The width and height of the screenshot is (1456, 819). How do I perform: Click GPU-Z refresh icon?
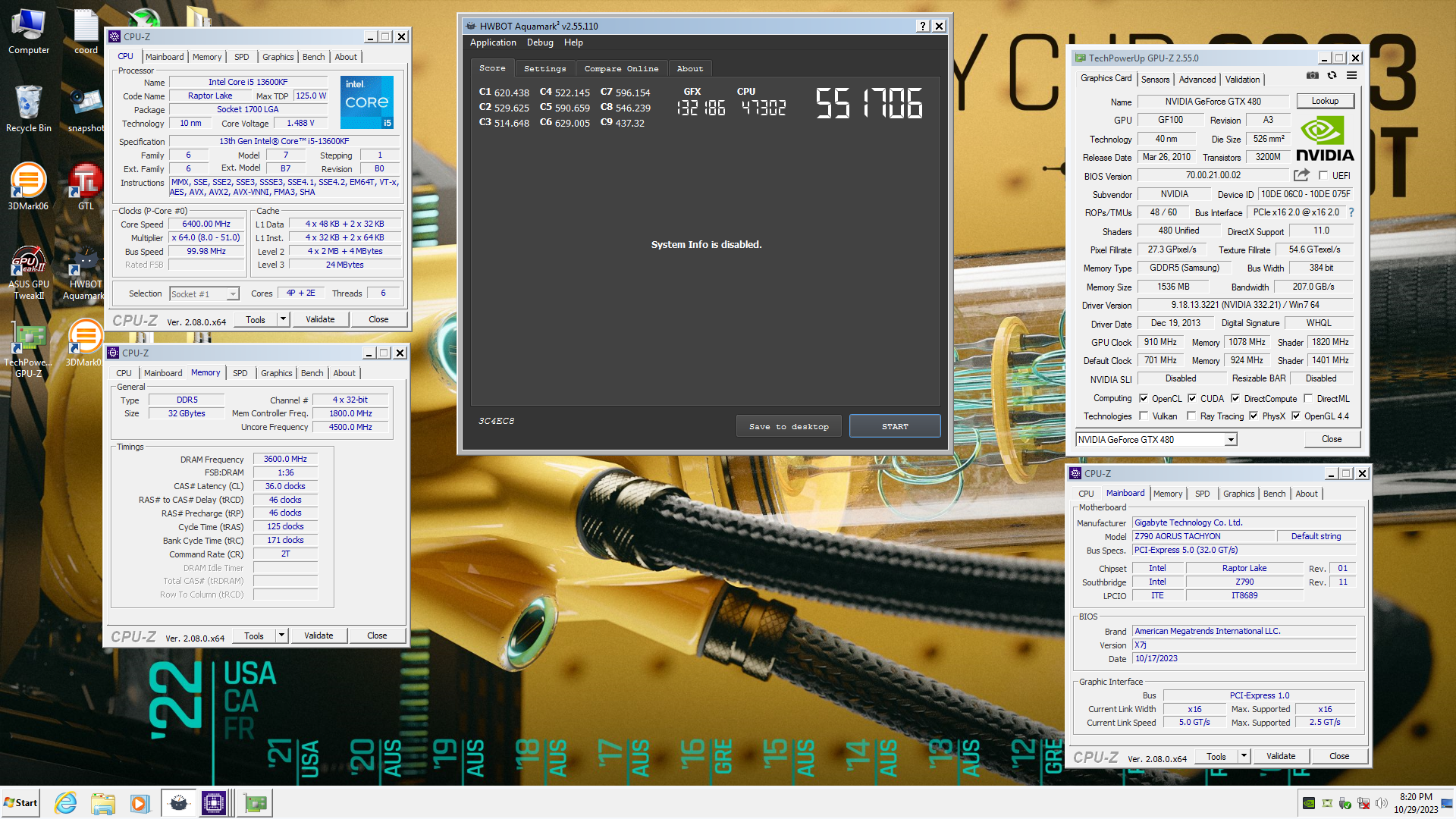click(x=1332, y=76)
